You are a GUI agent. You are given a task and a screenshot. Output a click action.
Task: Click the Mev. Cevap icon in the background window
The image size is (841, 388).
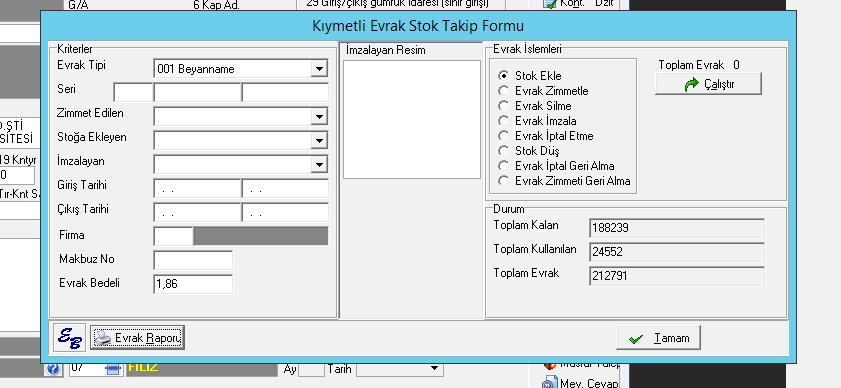(550, 382)
